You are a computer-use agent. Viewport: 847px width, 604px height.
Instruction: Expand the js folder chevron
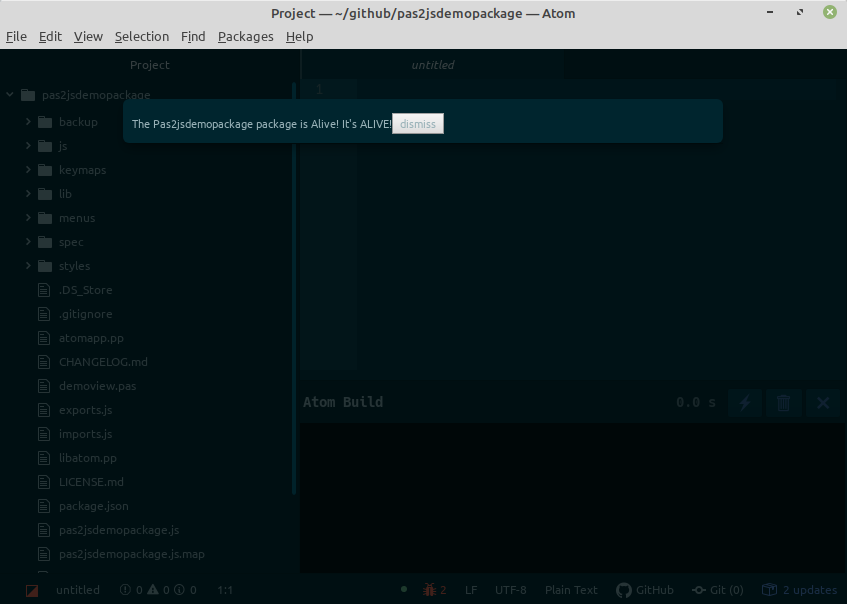(x=28, y=145)
